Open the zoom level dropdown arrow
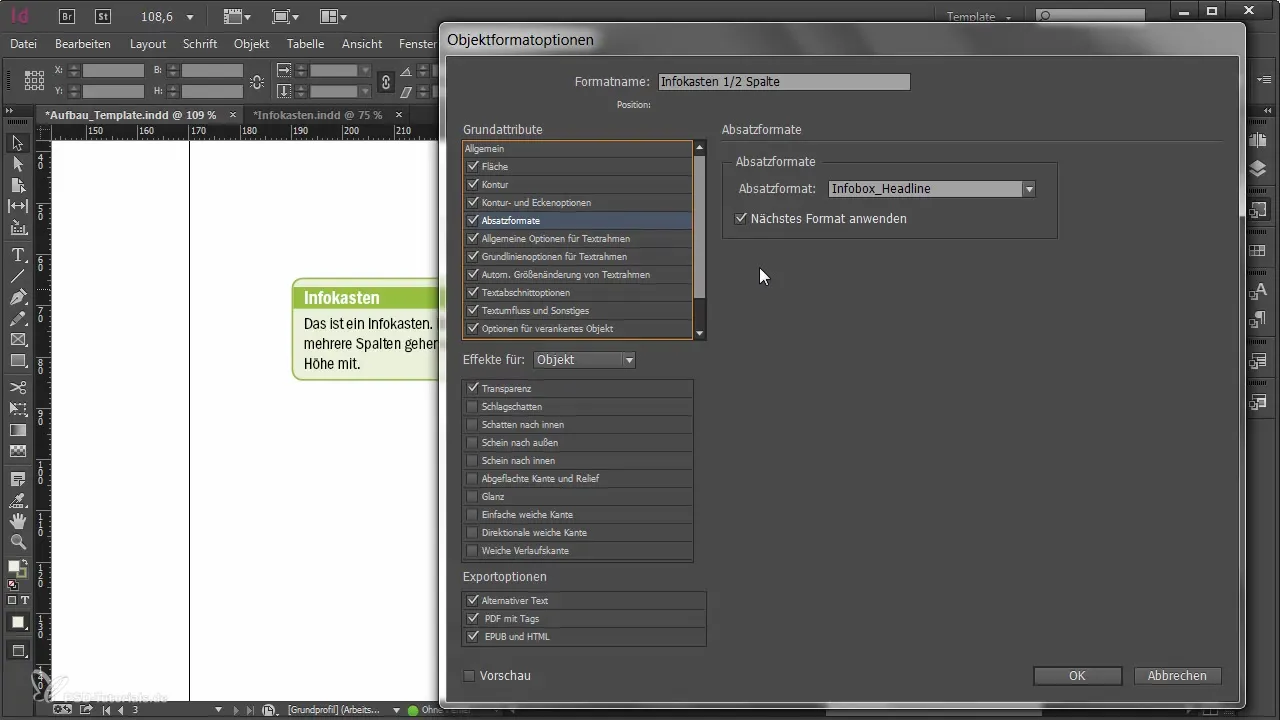This screenshot has width=1280, height=720. point(190,17)
